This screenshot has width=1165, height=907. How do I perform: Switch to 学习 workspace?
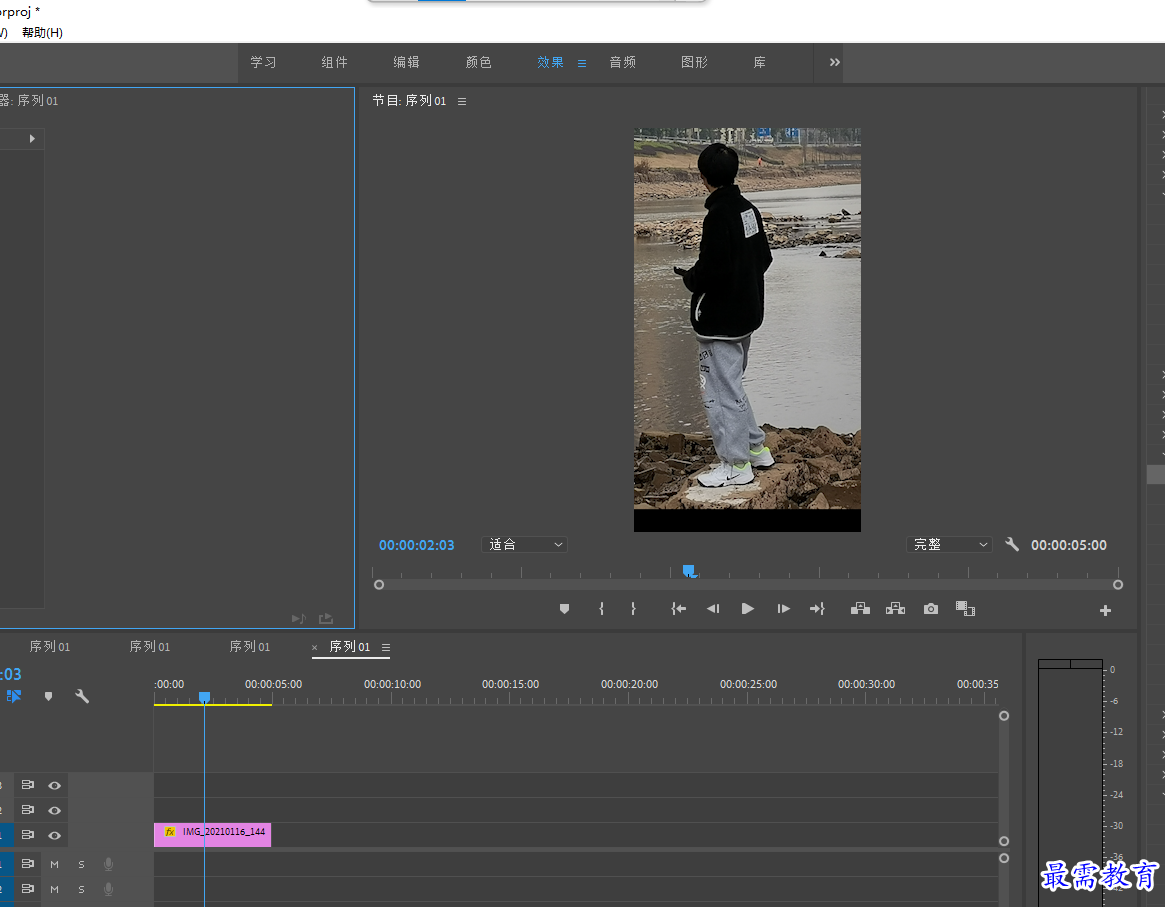[263, 62]
